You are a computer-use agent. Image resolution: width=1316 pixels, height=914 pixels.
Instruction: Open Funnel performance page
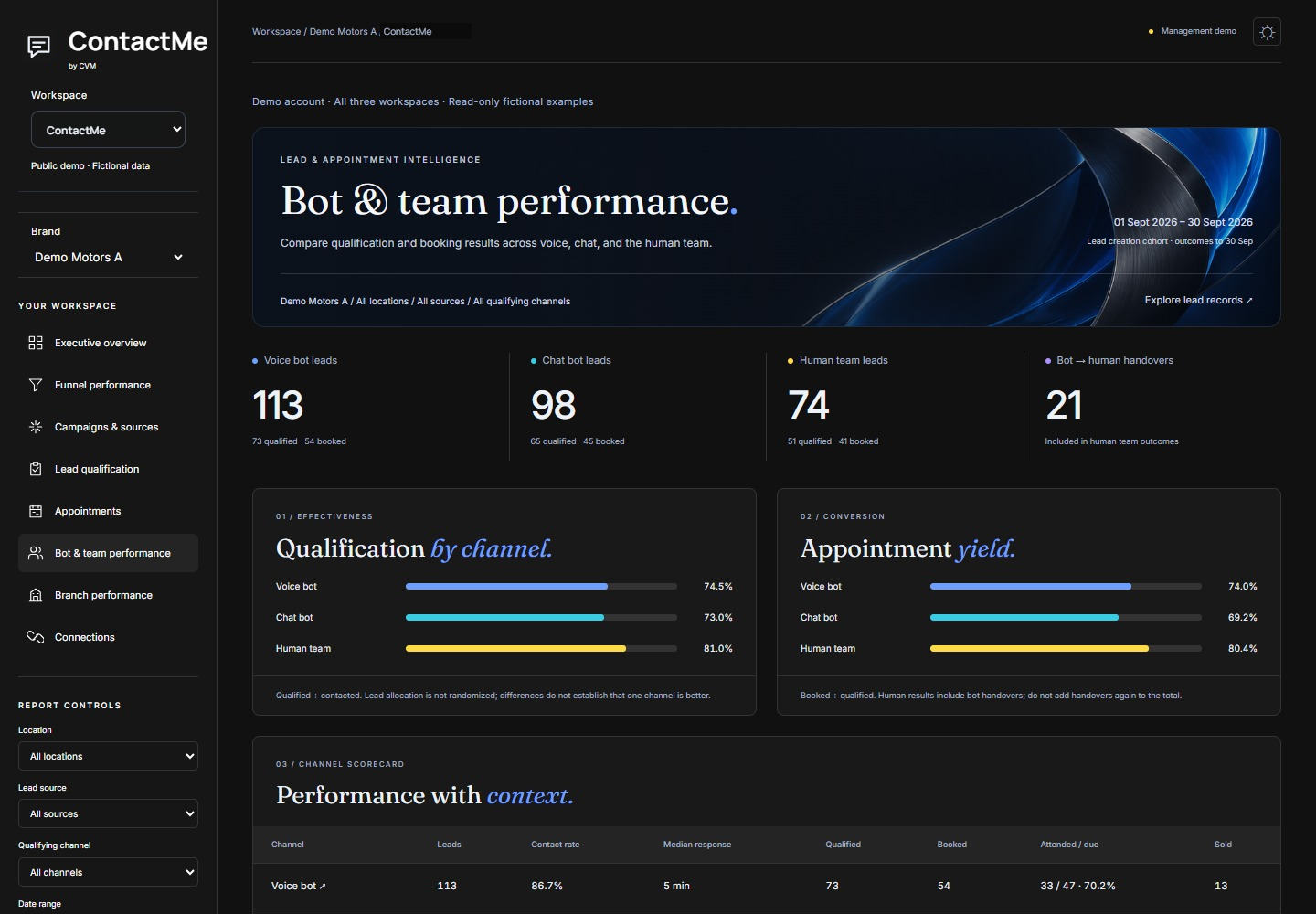point(108,385)
